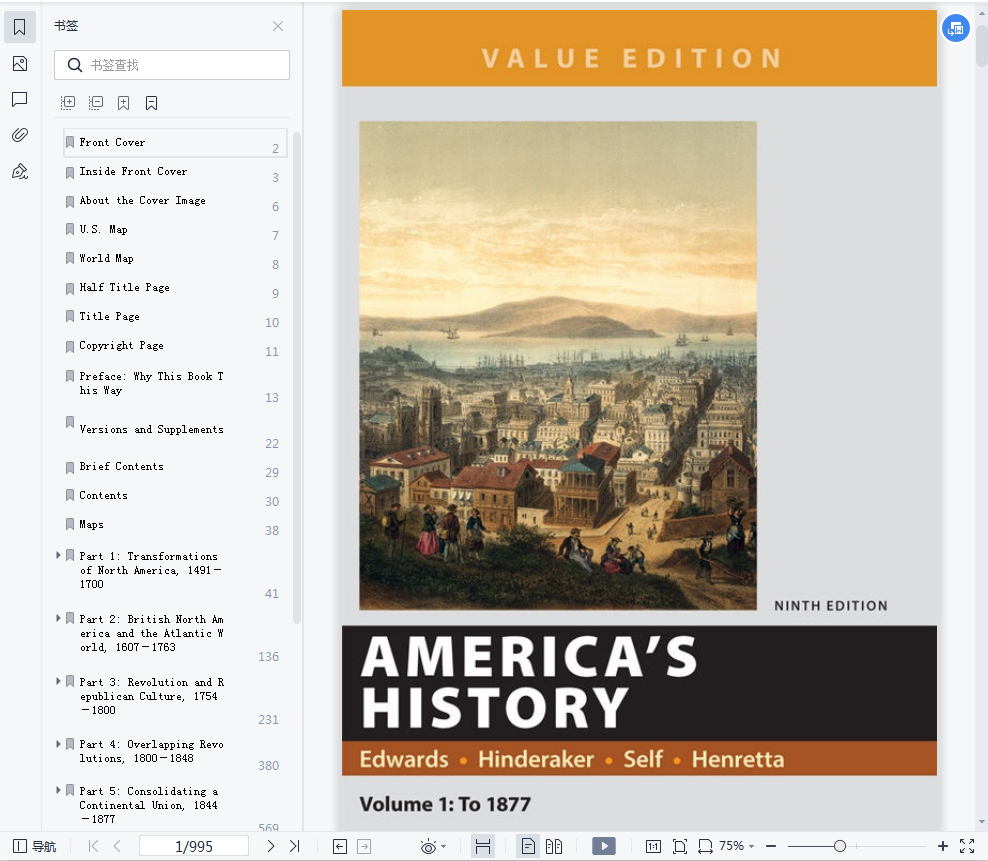
Task: Switch to single page view
Action: coord(528,846)
